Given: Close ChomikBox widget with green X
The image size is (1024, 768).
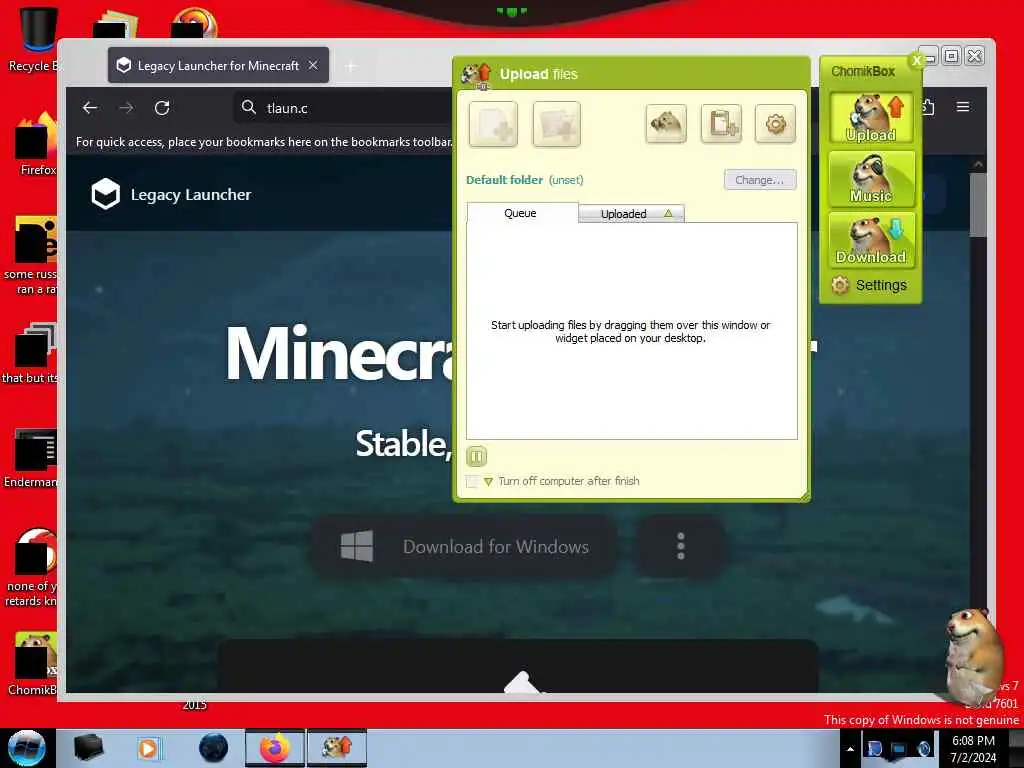Looking at the screenshot, I should coord(917,60).
